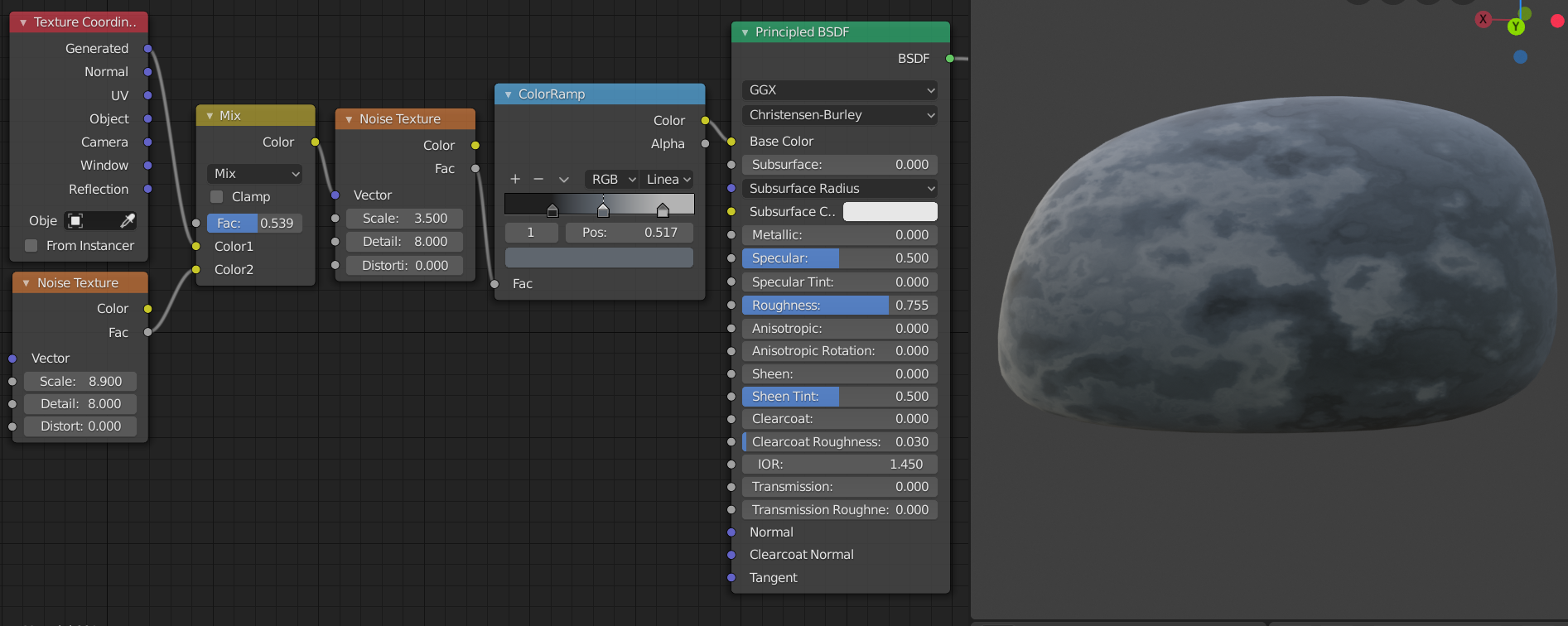The height and width of the screenshot is (626, 1568).
Task: Click the ColorRamp Alpha output socket
Action: (706, 144)
